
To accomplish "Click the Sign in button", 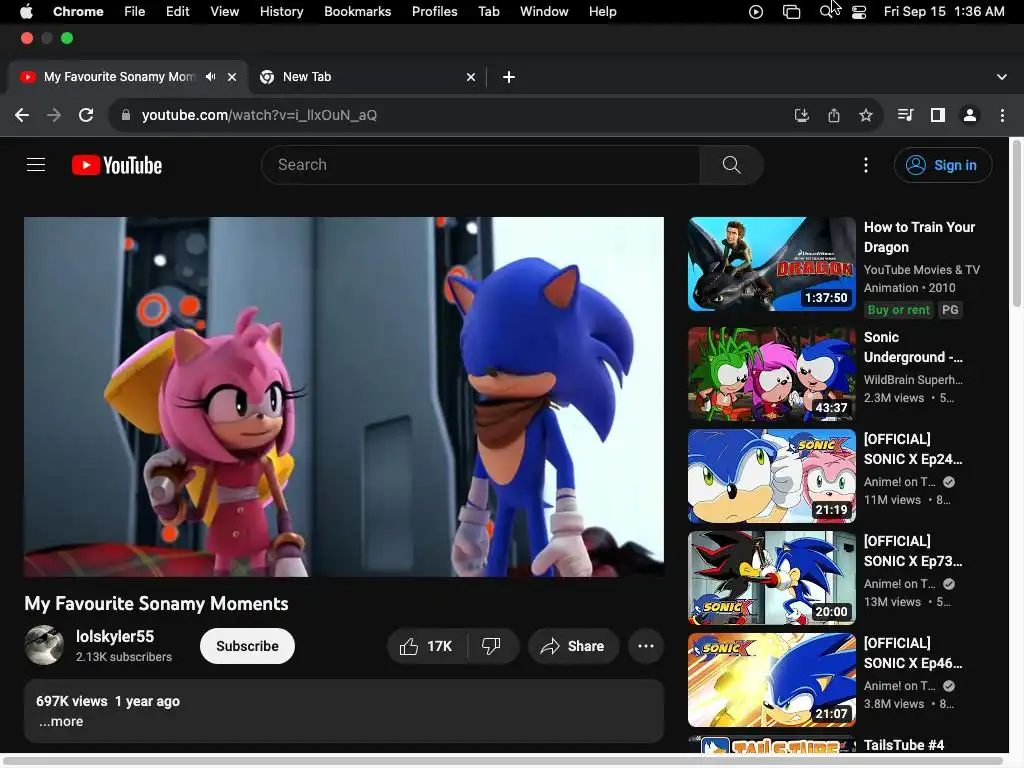I will (x=943, y=165).
